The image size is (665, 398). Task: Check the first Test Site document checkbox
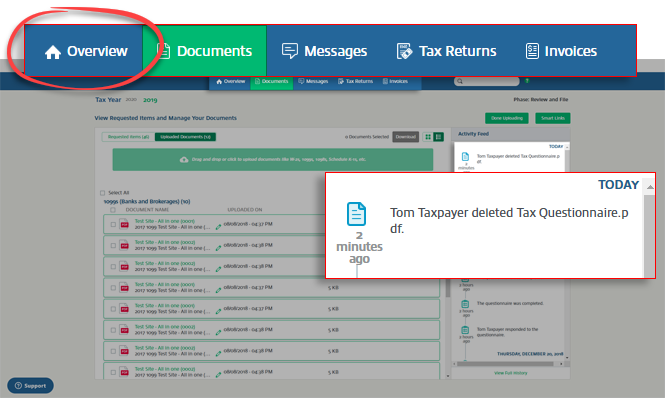click(x=113, y=224)
